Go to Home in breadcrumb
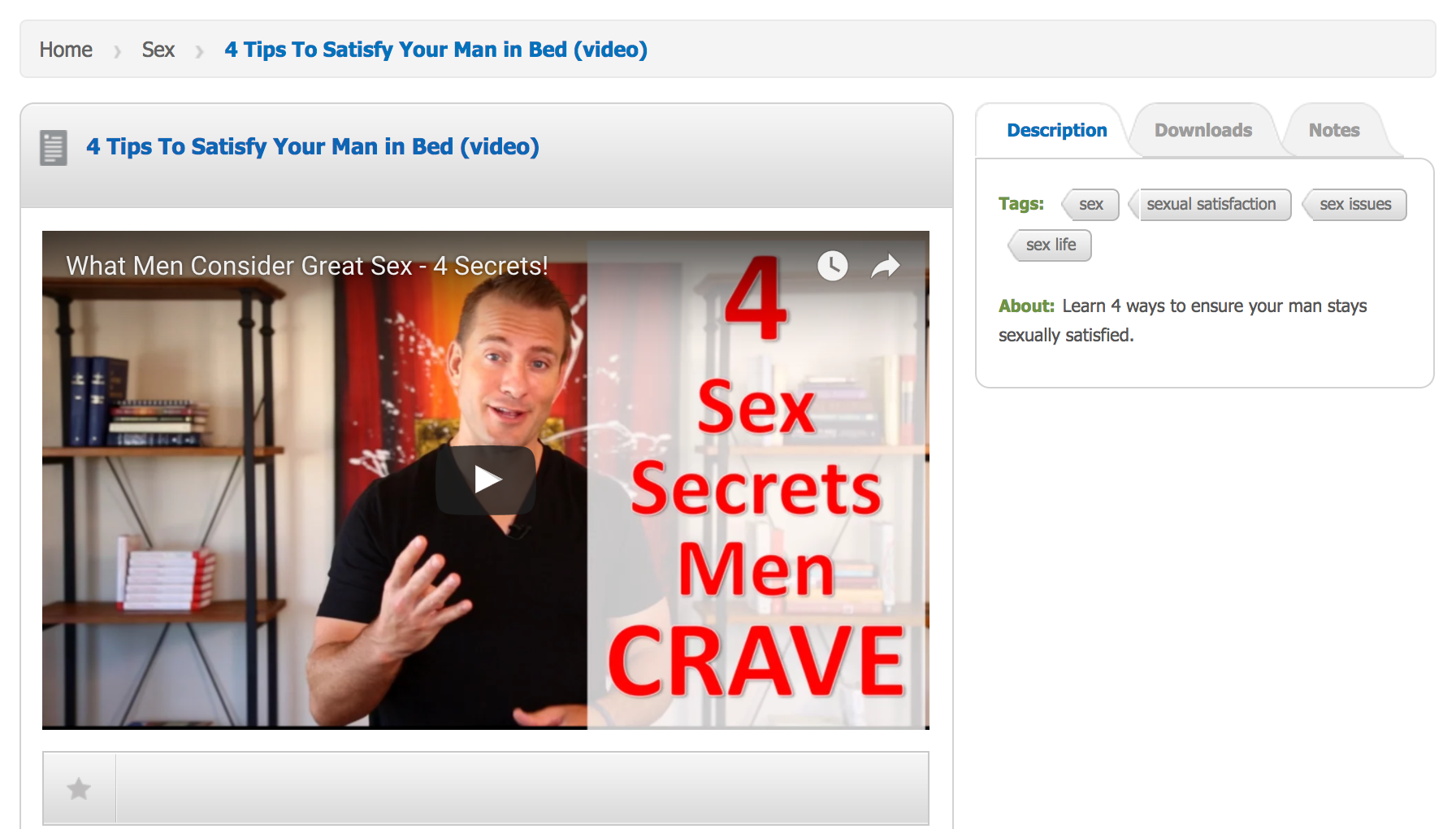1456x829 pixels. tap(66, 50)
